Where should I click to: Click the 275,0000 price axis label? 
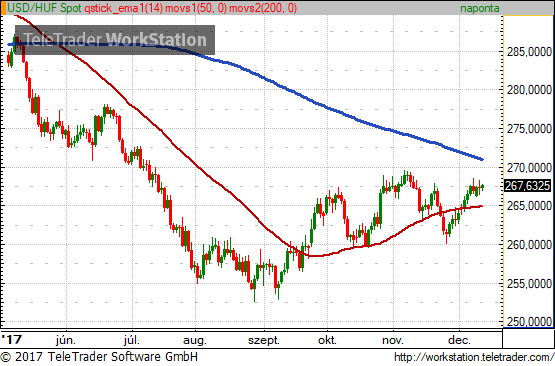530,129
